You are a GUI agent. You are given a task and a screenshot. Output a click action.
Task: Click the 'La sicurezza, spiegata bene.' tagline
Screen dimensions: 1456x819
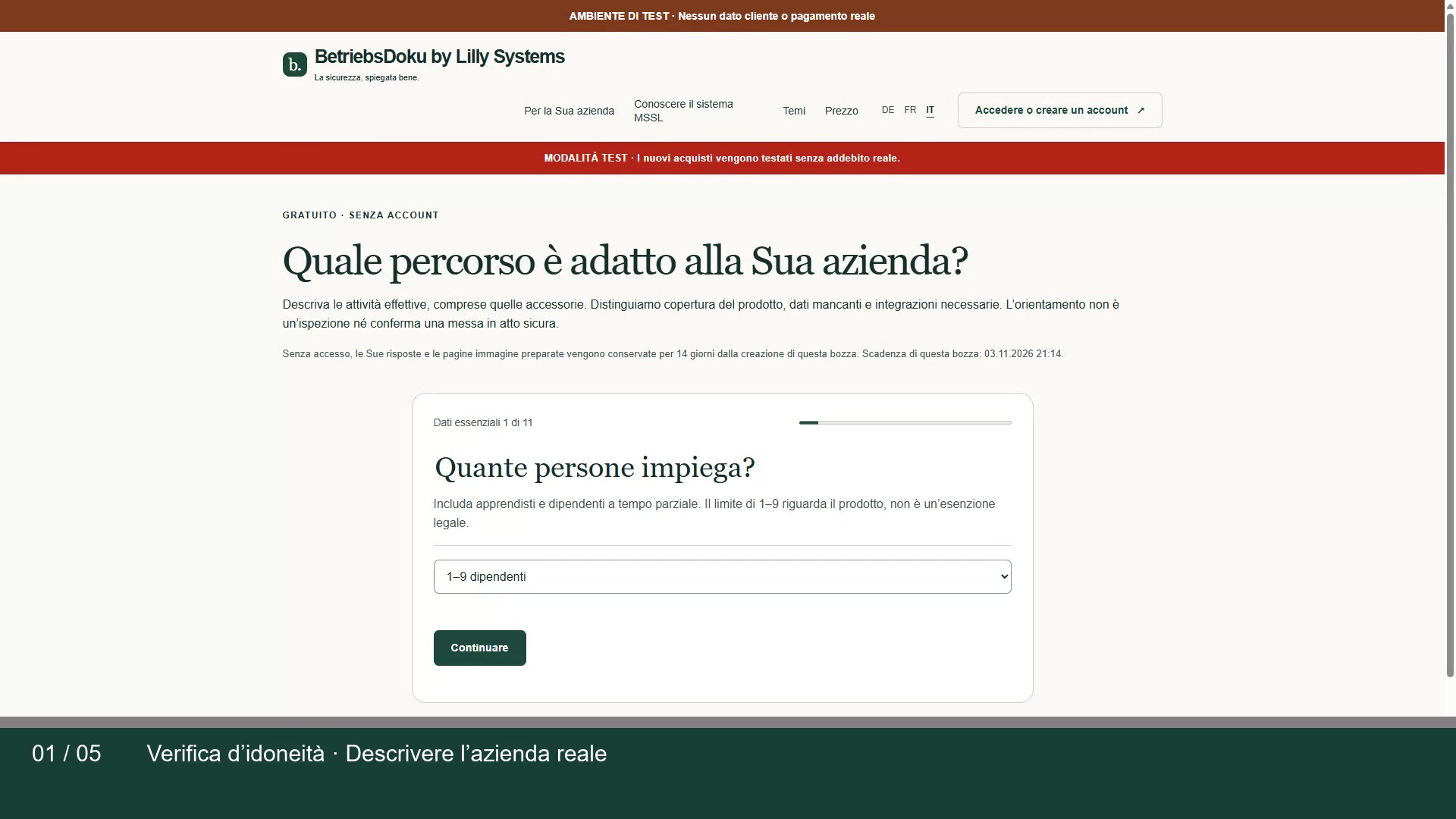tap(366, 77)
